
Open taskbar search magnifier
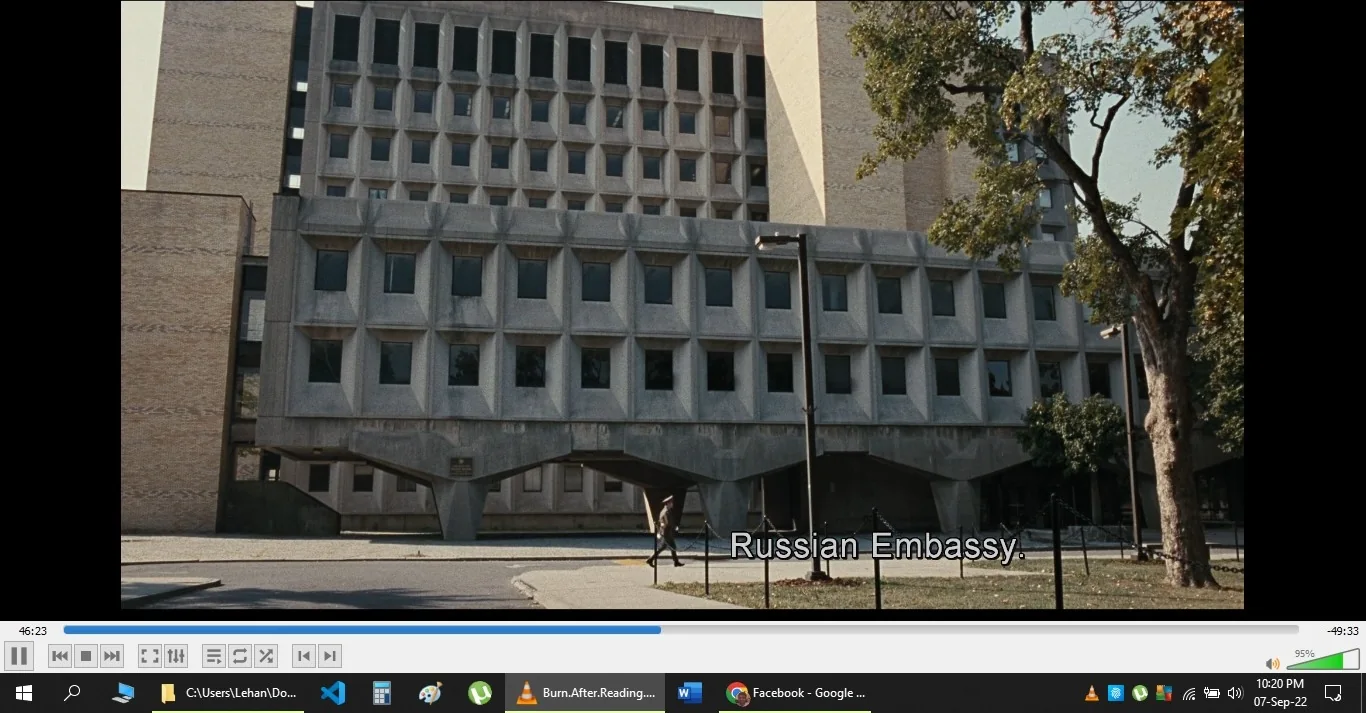coord(72,692)
